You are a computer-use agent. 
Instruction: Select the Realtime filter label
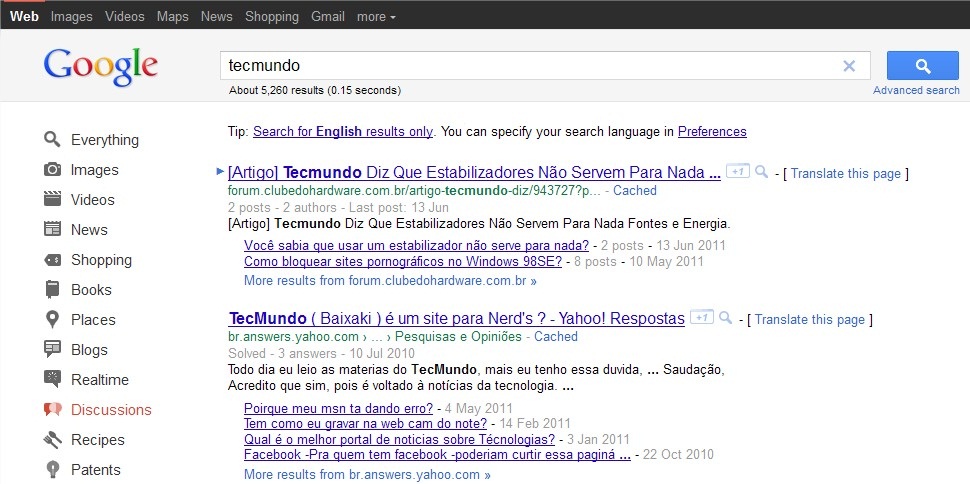pyautogui.click(x=100, y=379)
